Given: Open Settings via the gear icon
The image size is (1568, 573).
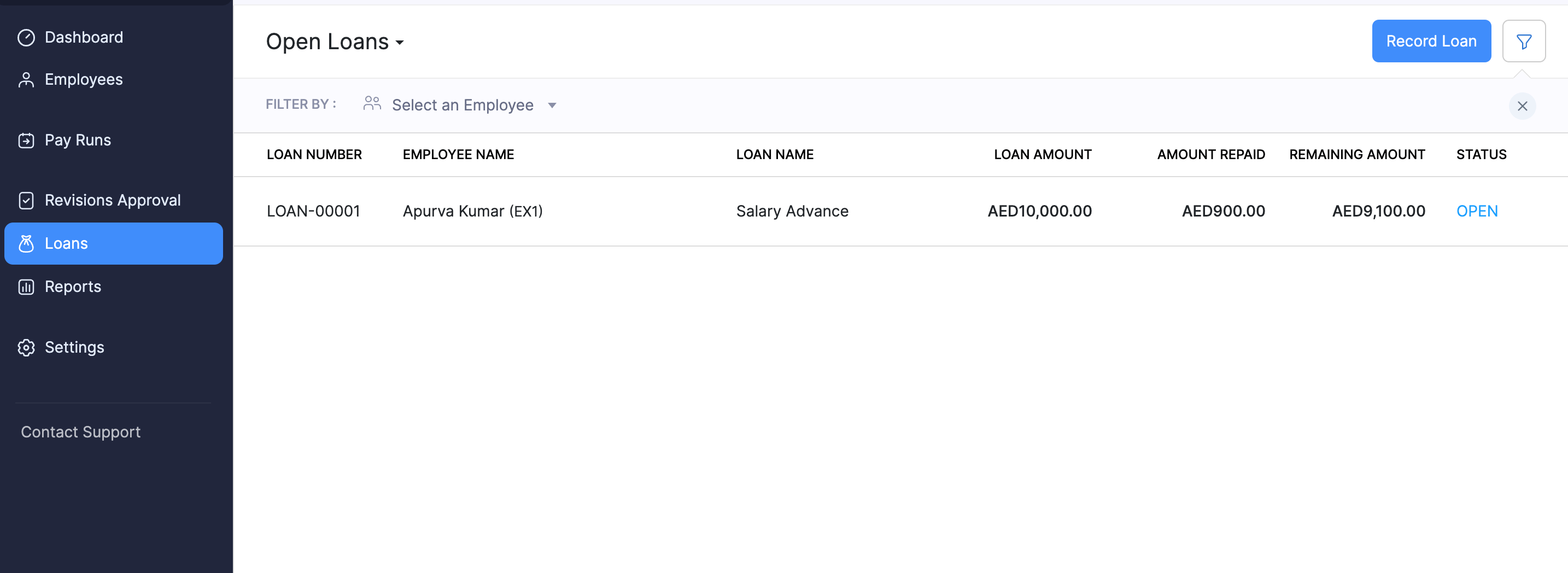Looking at the screenshot, I should (x=26, y=347).
